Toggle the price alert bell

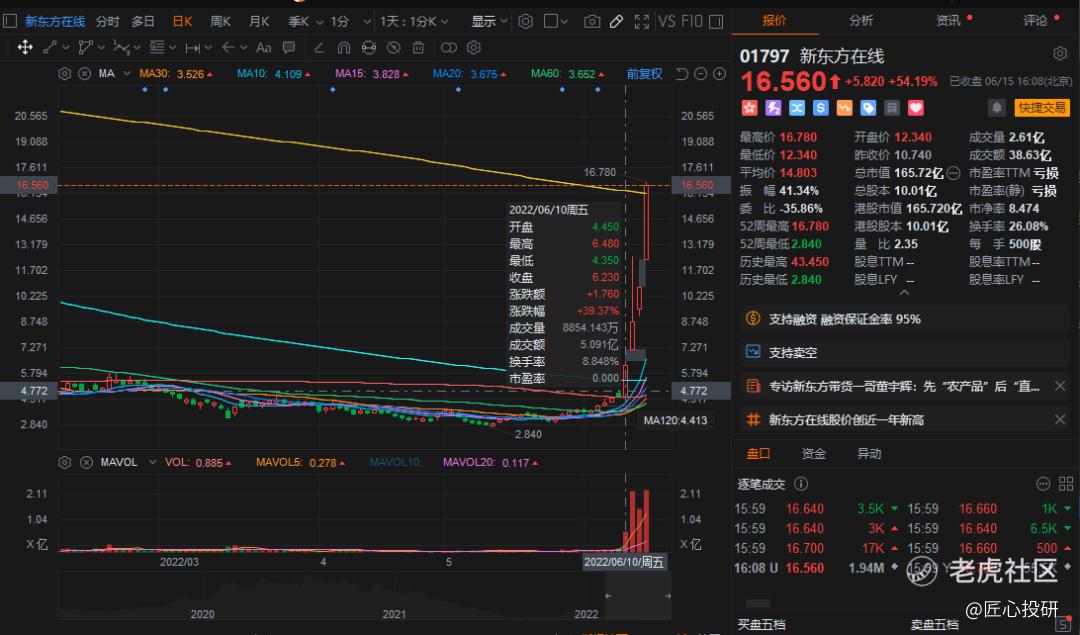[997, 108]
